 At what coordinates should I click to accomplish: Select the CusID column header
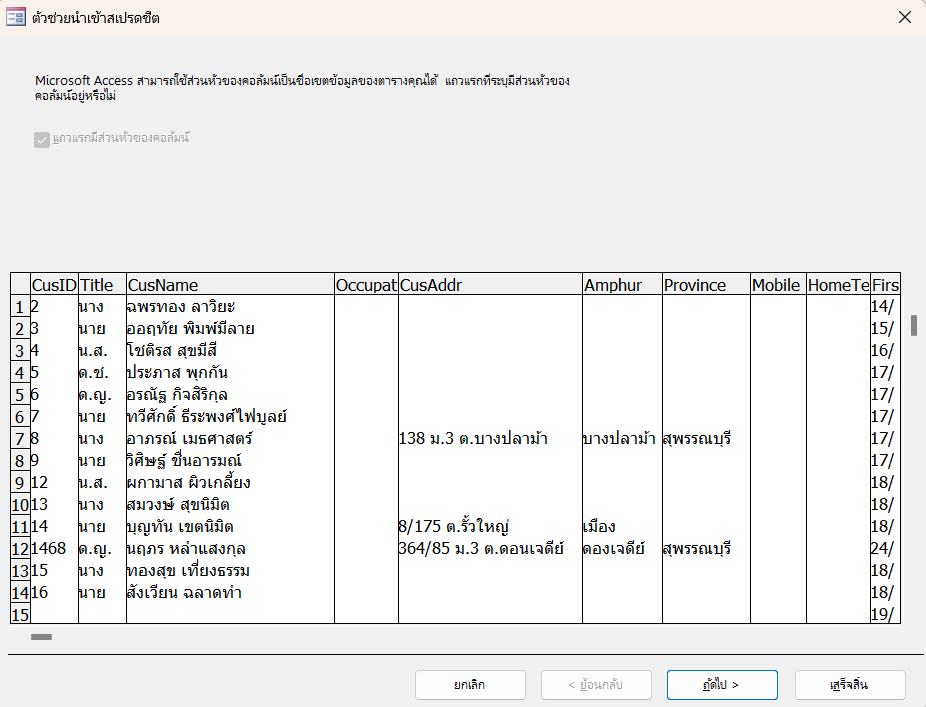click(54, 285)
